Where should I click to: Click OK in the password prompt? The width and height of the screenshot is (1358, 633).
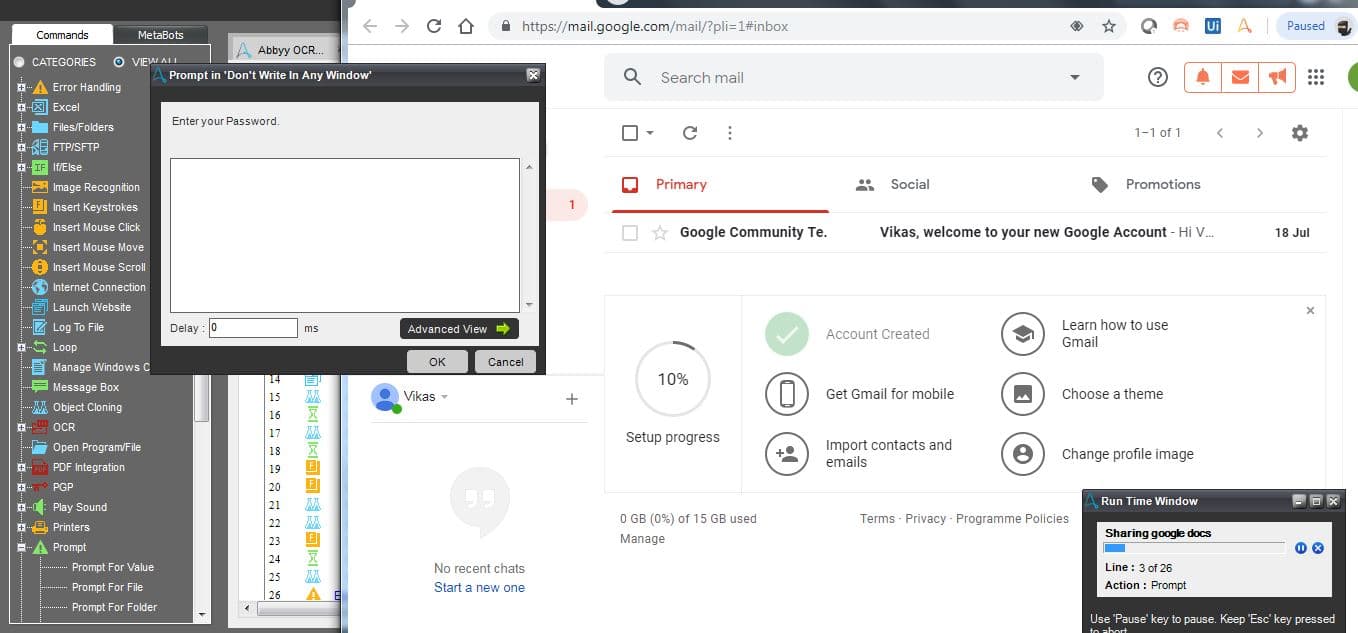(x=437, y=362)
